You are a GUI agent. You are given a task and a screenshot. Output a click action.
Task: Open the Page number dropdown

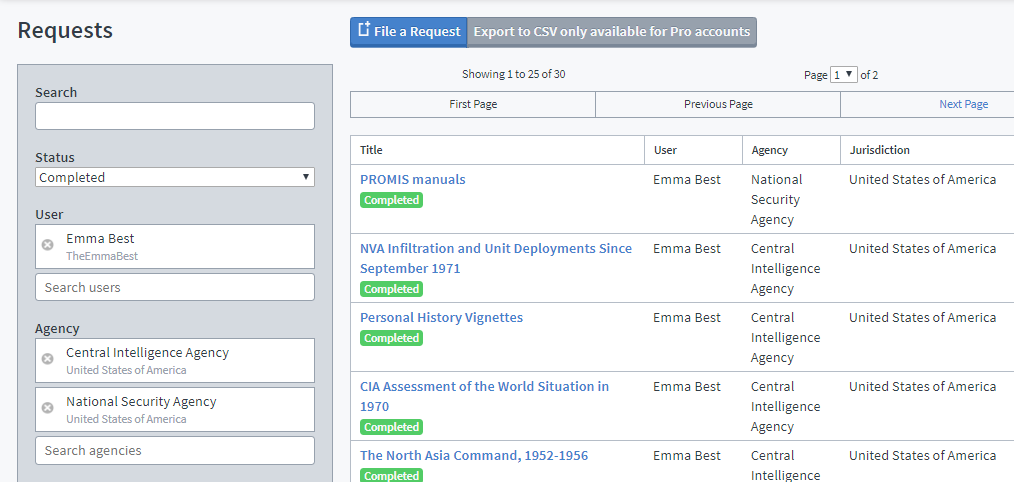[x=844, y=74]
